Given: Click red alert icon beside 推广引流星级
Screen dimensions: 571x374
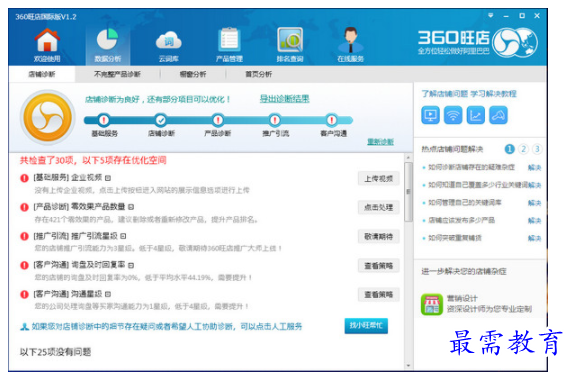Looking at the screenshot, I should pyautogui.click(x=24, y=236).
